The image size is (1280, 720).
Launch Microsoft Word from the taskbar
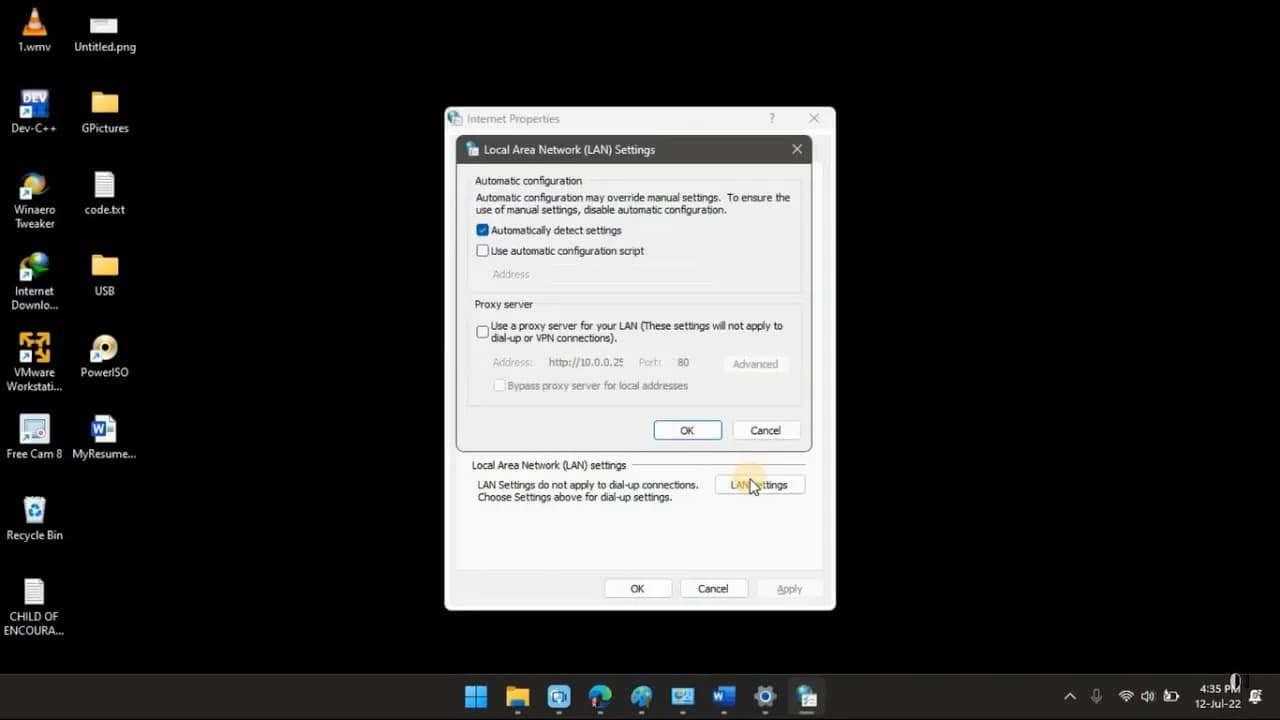(x=723, y=696)
